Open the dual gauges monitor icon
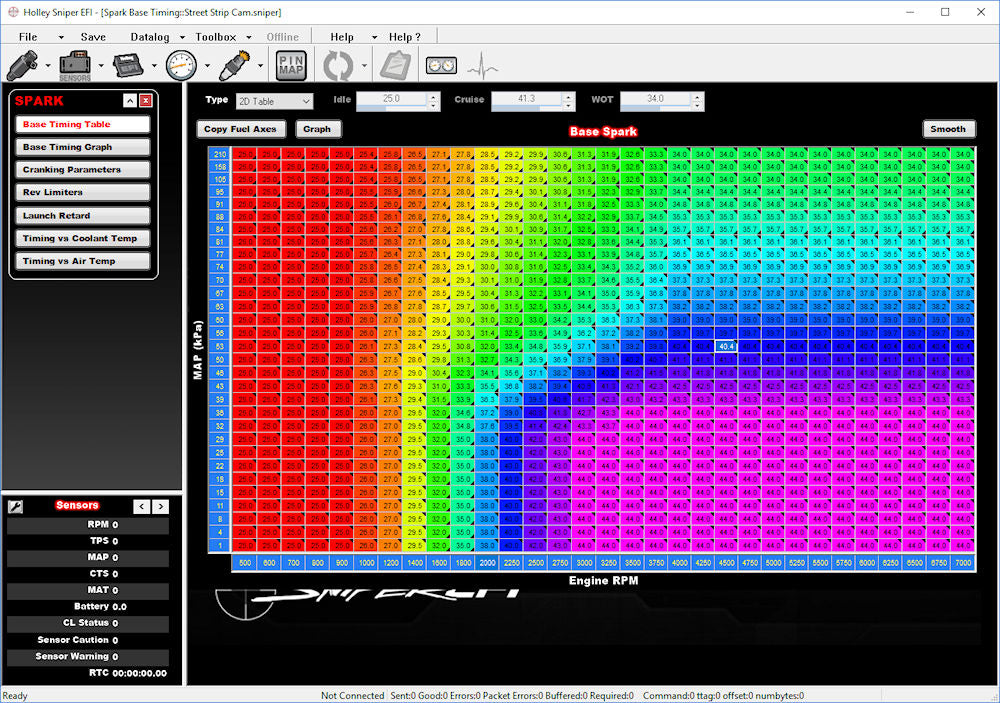This screenshot has height=703, width=1000. [x=440, y=65]
